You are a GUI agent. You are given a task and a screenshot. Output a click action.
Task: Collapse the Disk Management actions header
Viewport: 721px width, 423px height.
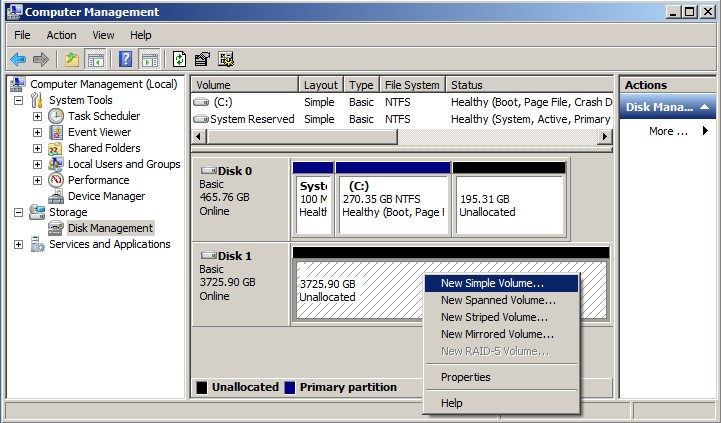pyautogui.click(x=704, y=107)
